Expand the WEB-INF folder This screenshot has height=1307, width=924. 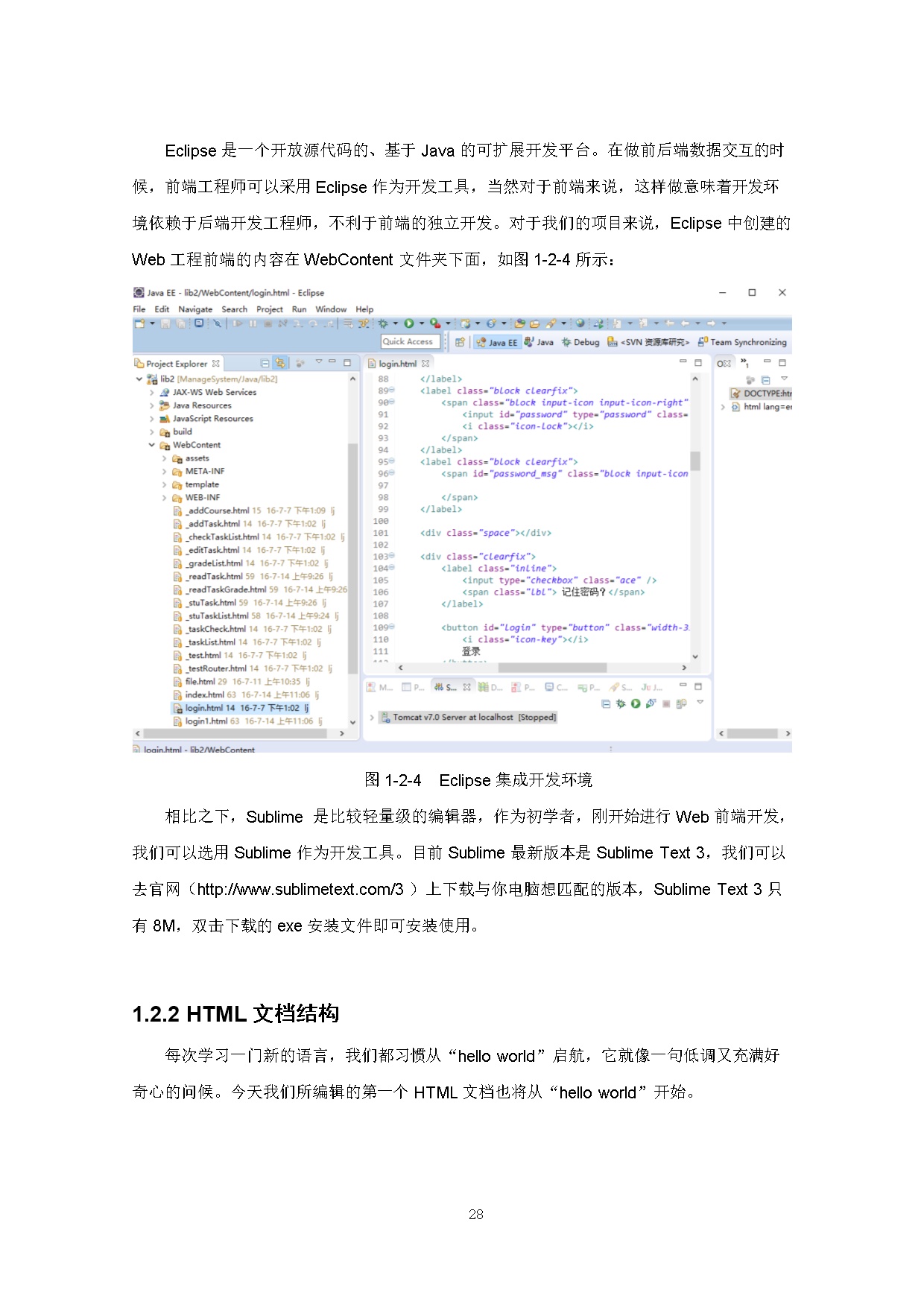point(164,497)
